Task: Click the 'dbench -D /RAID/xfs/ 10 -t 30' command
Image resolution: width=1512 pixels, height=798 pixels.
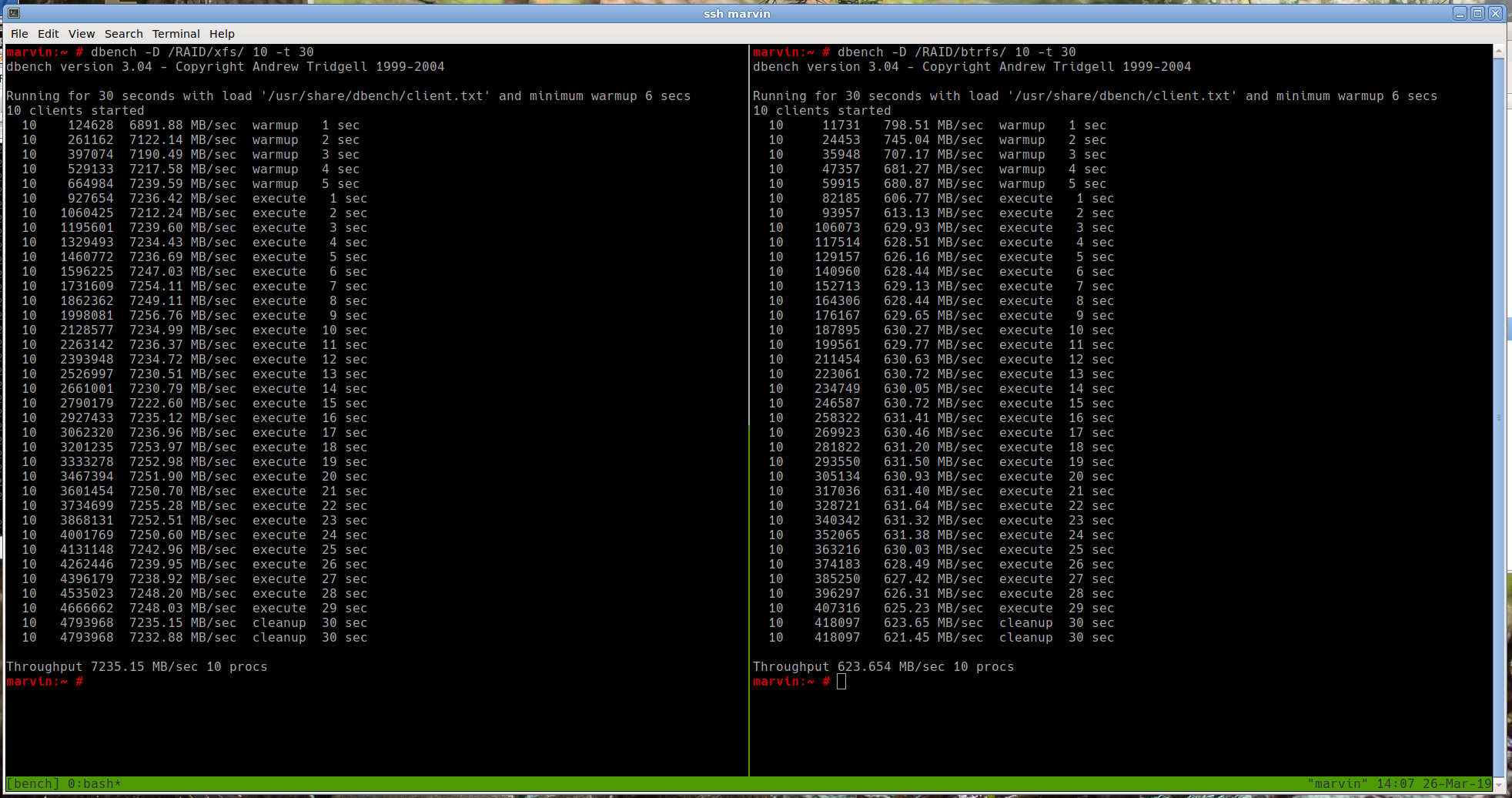Action: pos(202,52)
